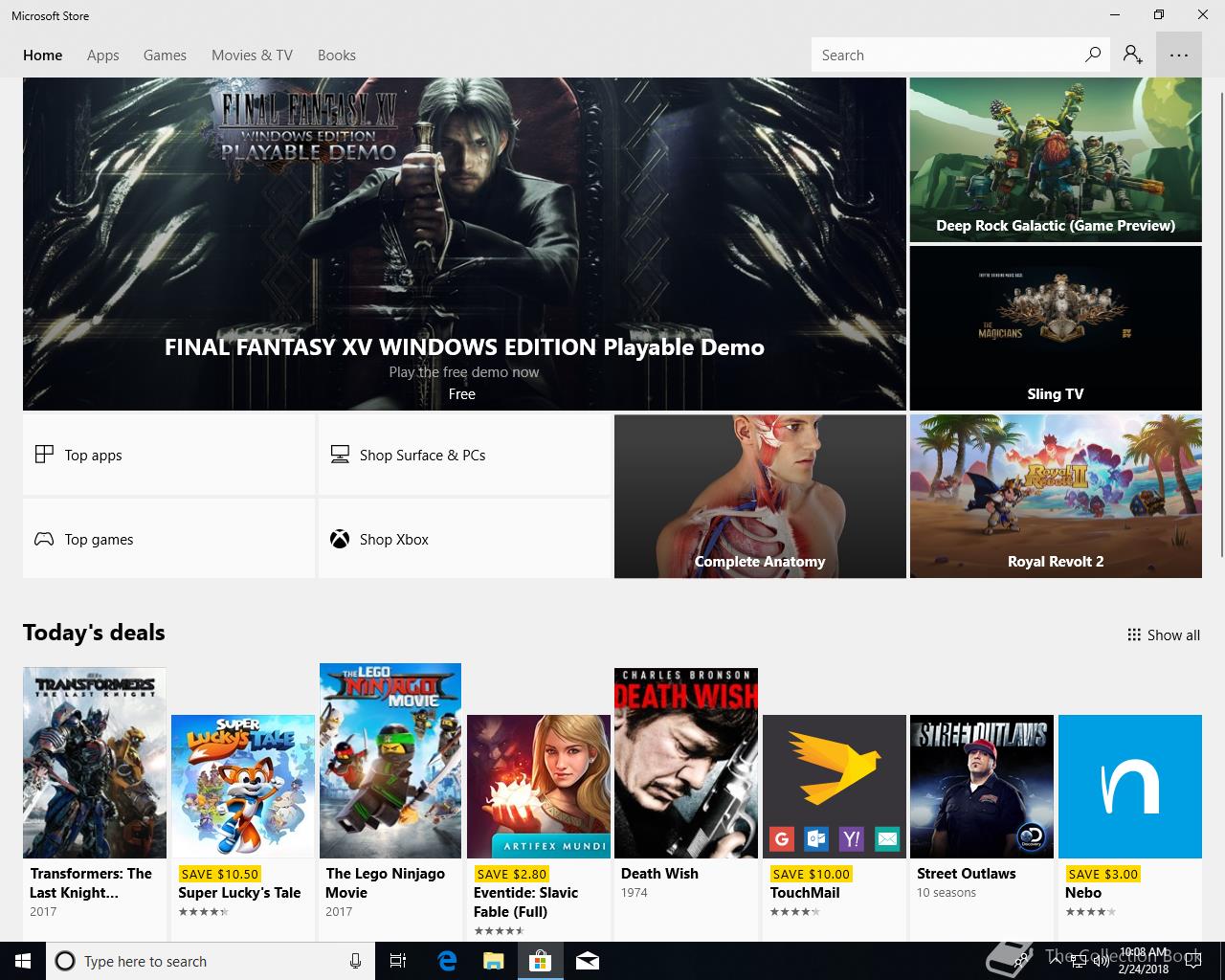Select Transformers: The Last Knight poster
The width and height of the screenshot is (1225, 980).
(95, 763)
